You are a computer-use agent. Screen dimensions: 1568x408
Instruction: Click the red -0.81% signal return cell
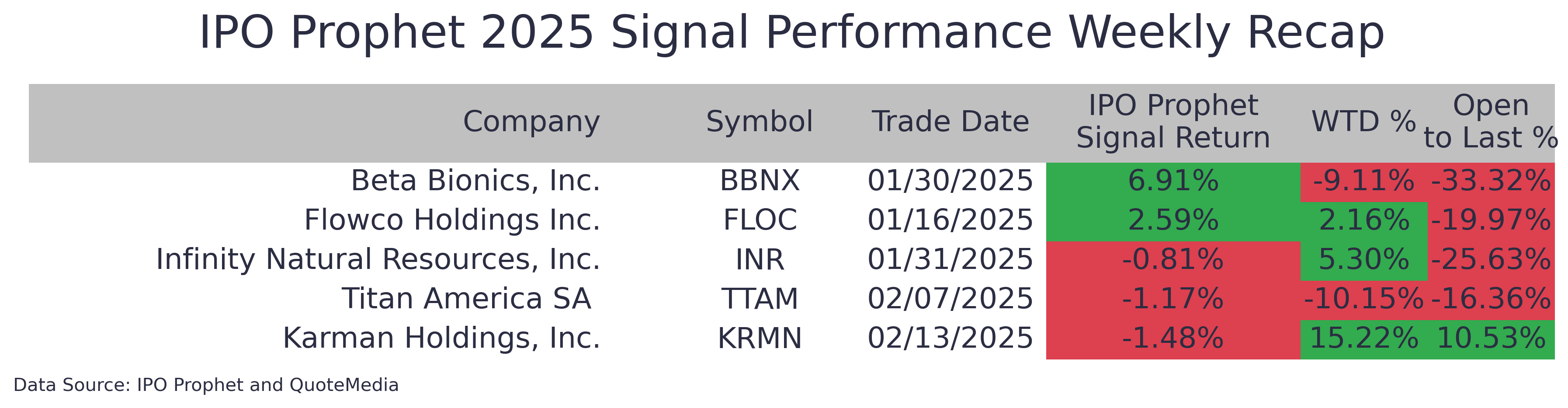point(1173,260)
